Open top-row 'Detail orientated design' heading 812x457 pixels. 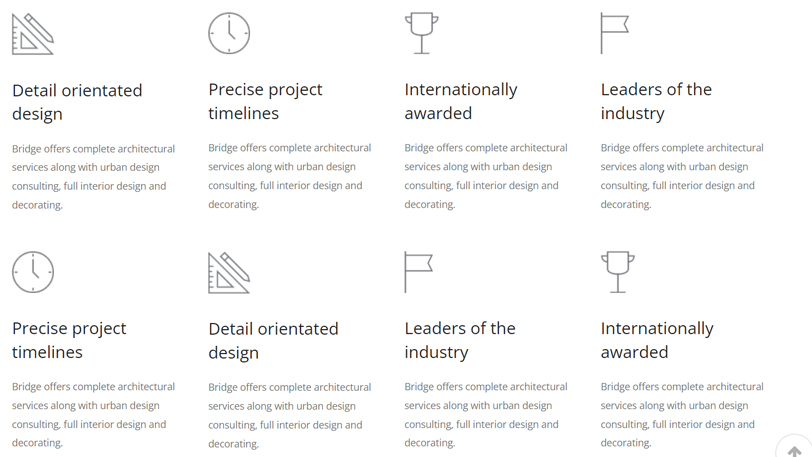point(77,102)
